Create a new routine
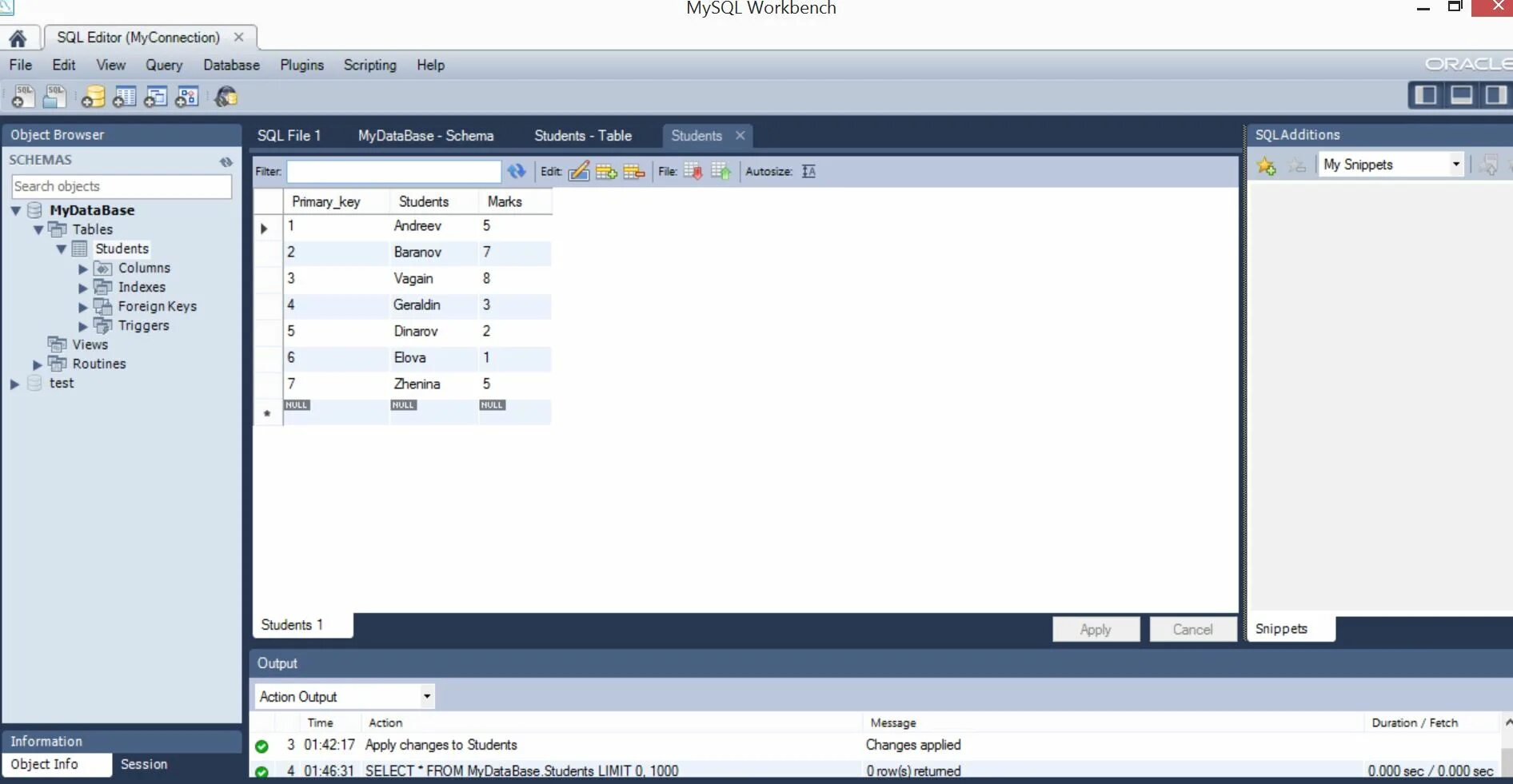1513x784 pixels. [x=186, y=97]
